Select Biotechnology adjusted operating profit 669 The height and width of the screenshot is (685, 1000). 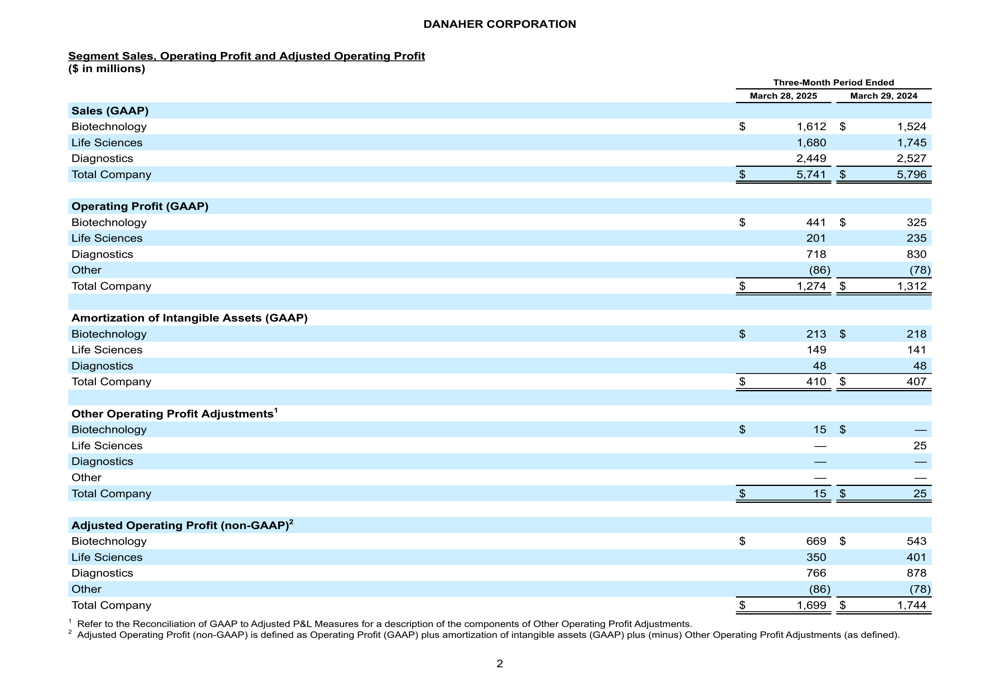click(816, 541)
